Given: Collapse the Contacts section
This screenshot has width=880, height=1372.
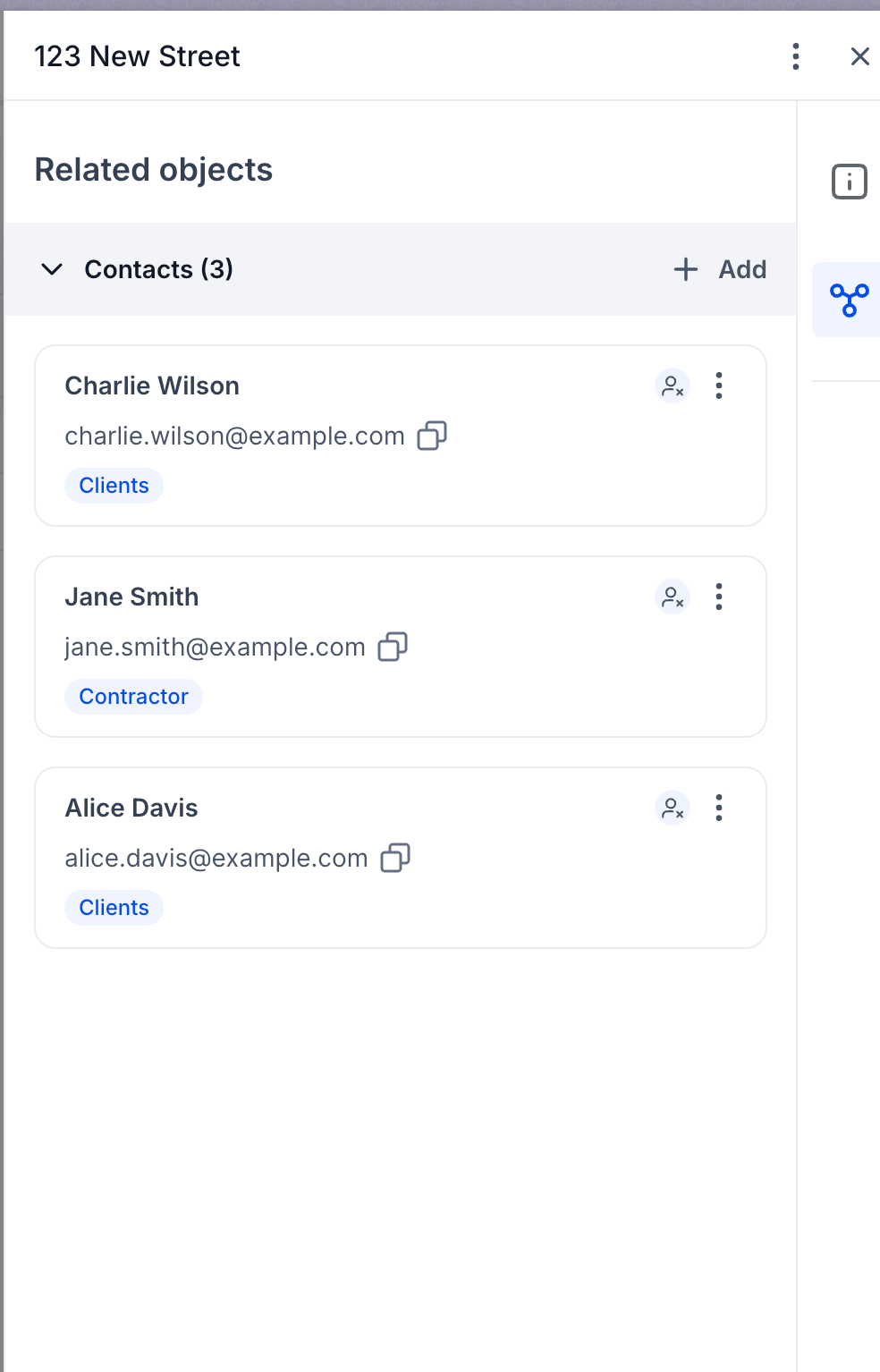Looking at the screenshot, I should 53,269.
